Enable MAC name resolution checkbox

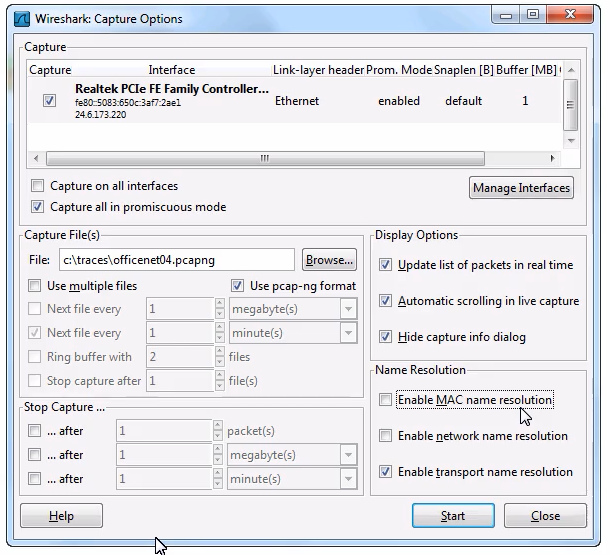pos(386,400)
